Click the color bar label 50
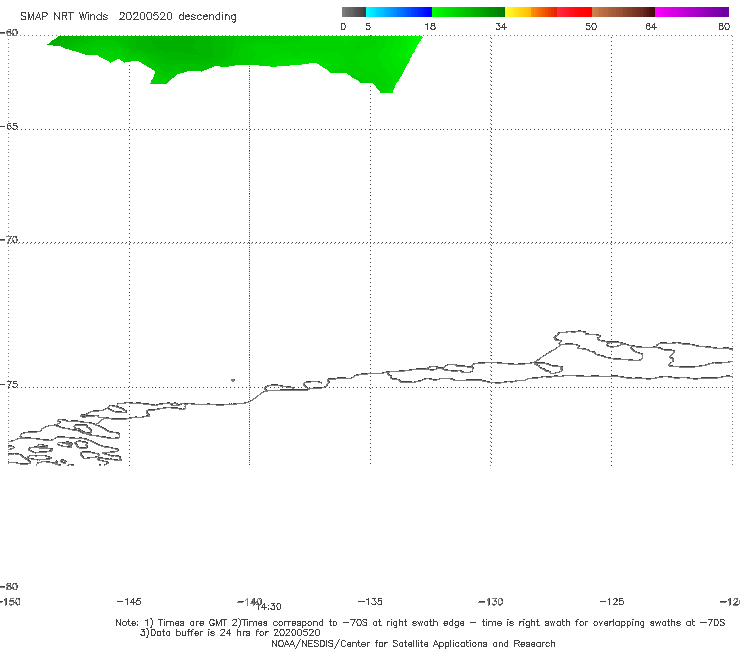This screenshot has height=650, width=740. [x=591, y=27]
